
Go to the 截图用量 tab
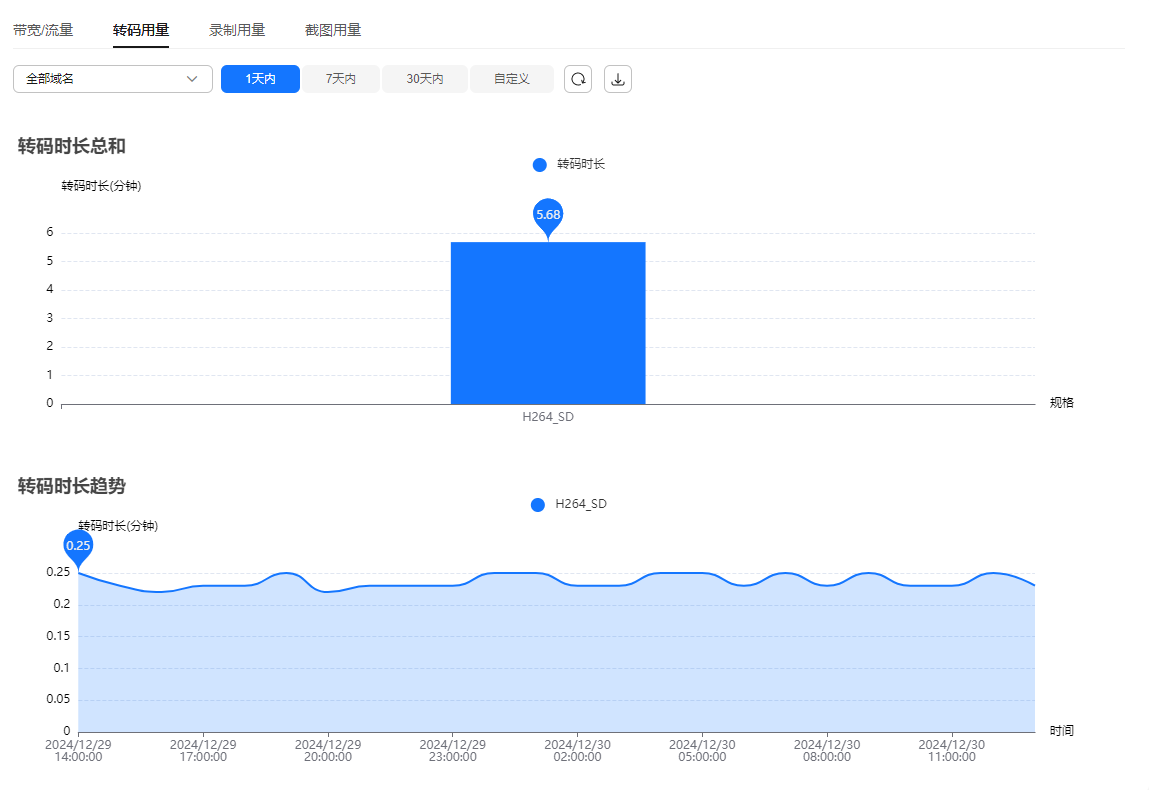[x=333, y=30]
